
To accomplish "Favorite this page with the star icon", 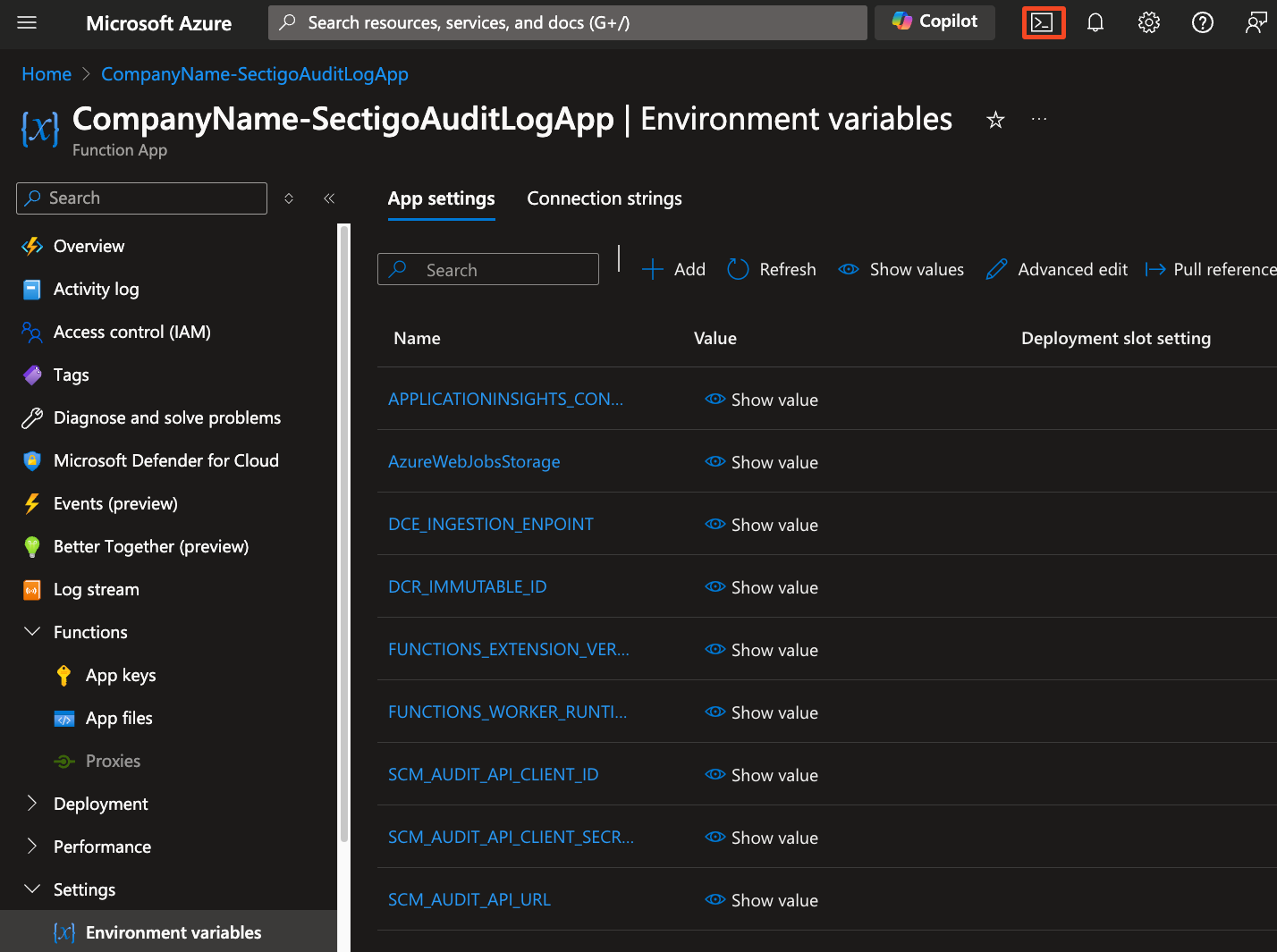I will point(995,120).
